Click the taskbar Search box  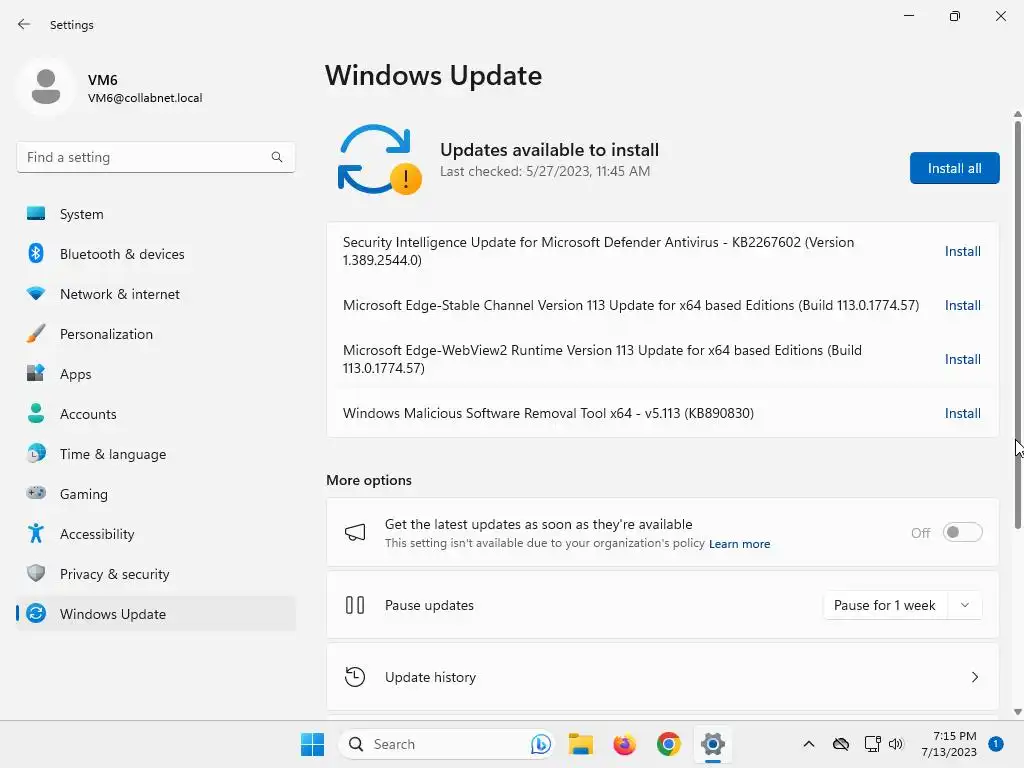tap(446, 744)
